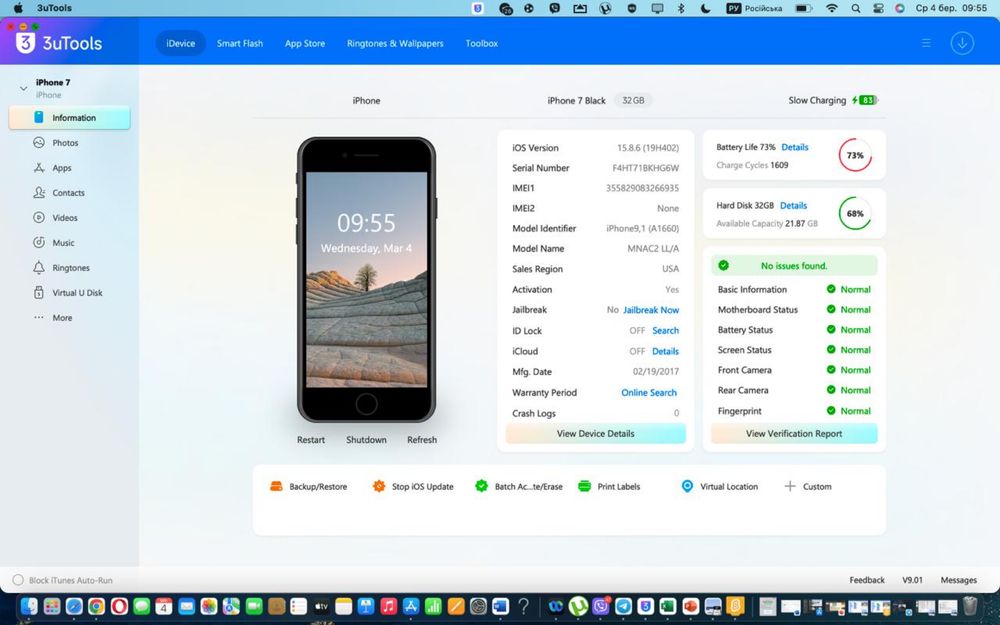The height and width of the screenshot is (625, 1000).
Task: Open Messages in the status bar
Action: (x=959, y=580)
